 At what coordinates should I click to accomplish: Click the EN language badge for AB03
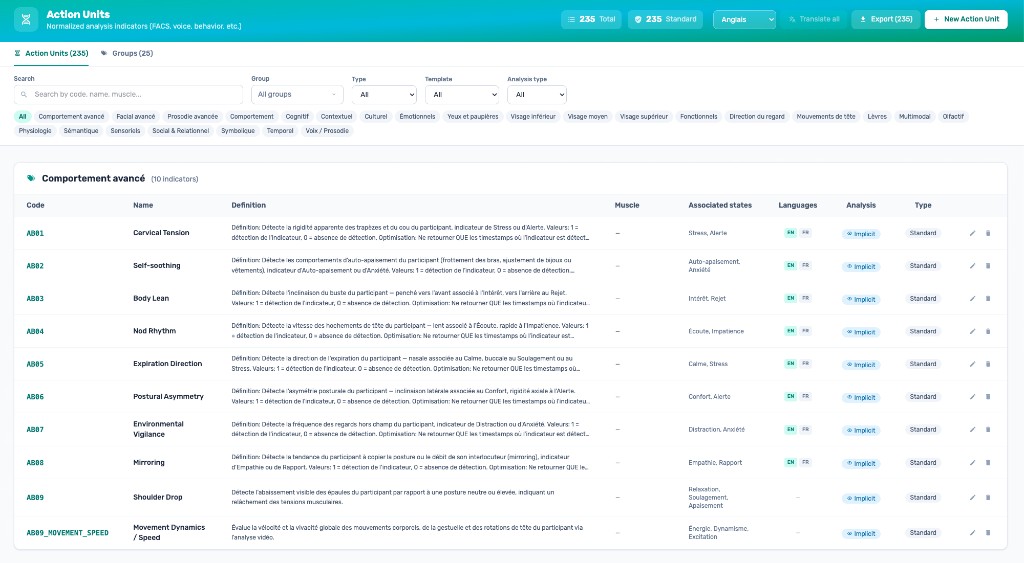[790, 298]
